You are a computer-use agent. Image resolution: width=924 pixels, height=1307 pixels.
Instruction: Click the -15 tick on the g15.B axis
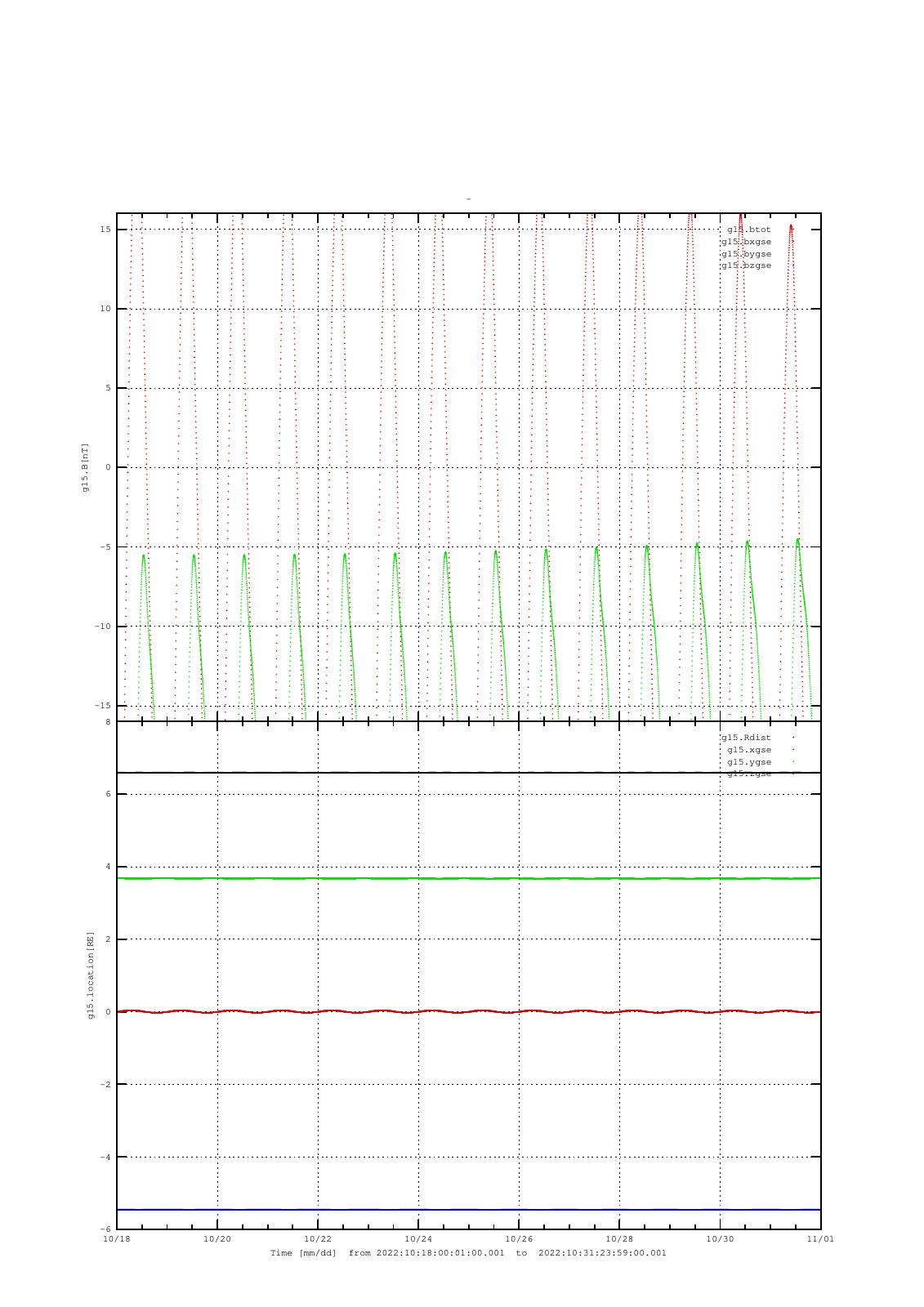(x=103, y=706)
